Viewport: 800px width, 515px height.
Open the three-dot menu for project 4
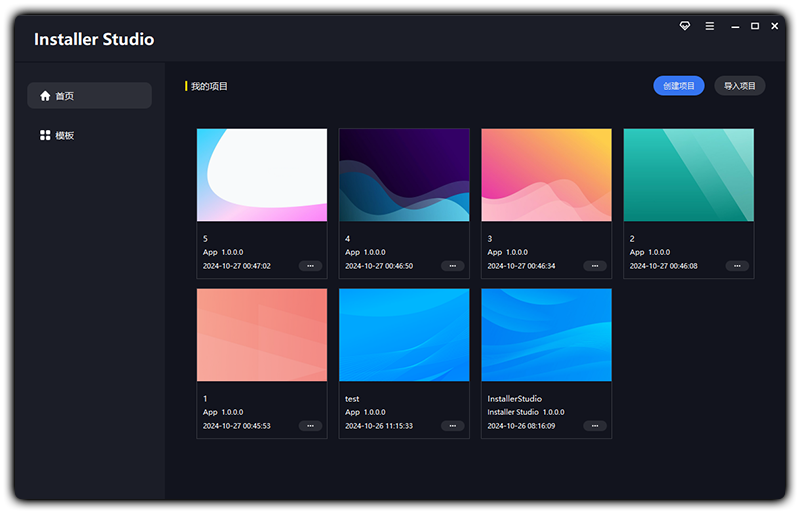[453, 266]
